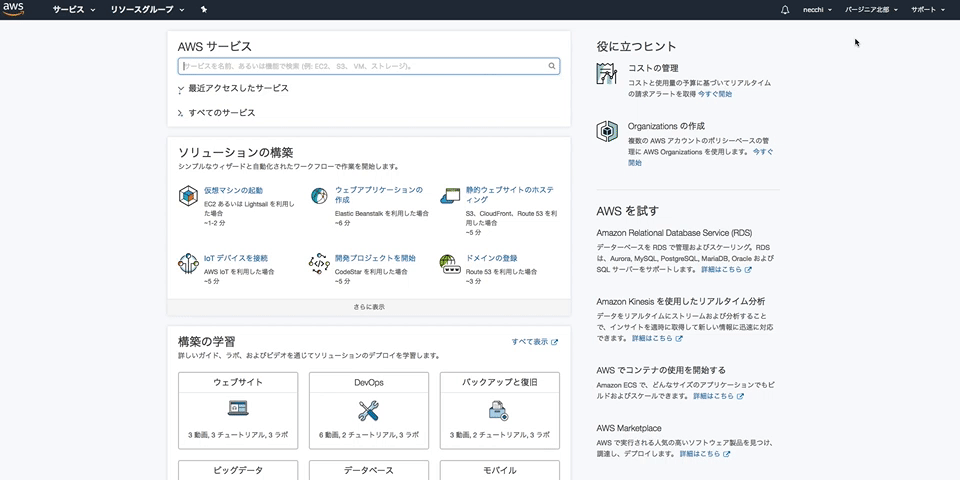Open IoT デバイスを接続 link

tap(236, 258)
